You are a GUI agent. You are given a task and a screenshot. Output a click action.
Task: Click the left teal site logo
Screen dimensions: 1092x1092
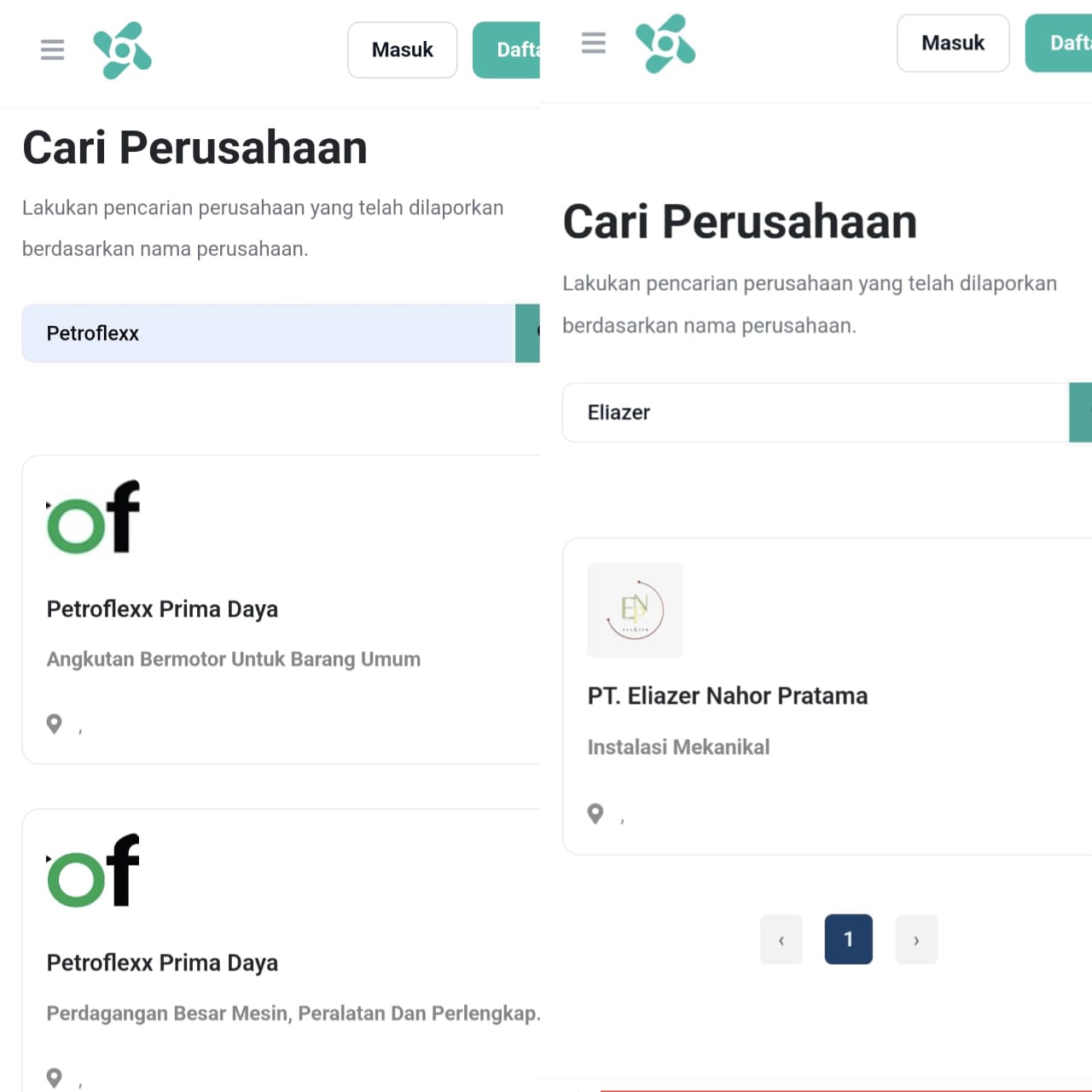coord(123,50)
